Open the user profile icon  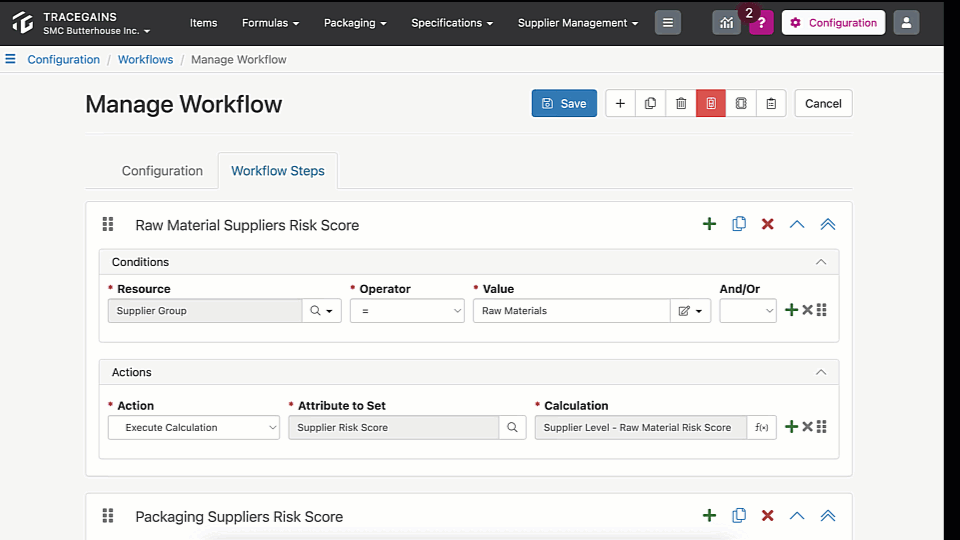(906, 23)
